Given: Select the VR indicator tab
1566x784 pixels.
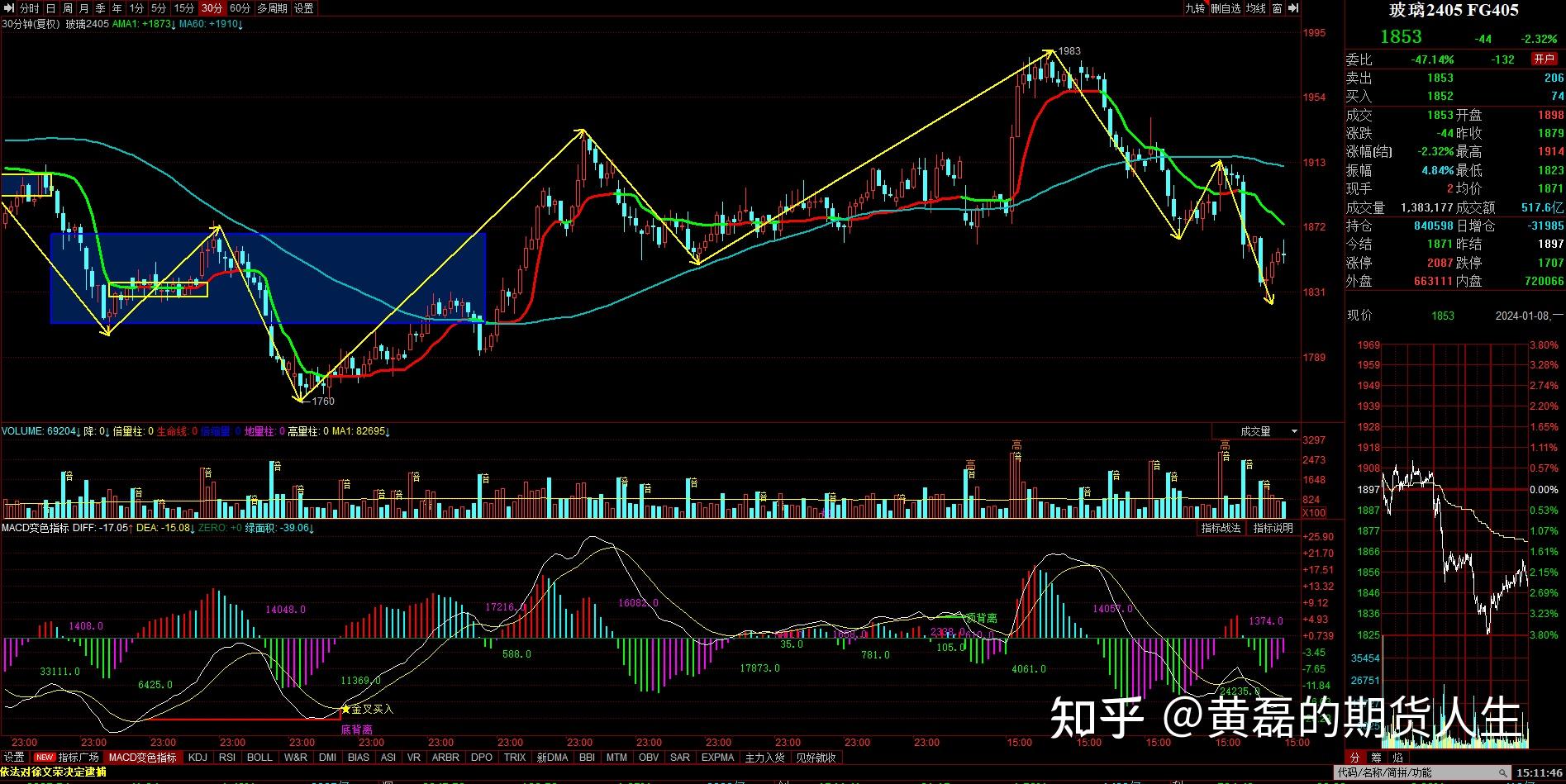Looking at the screenshot, I should click(x=414, y=757).
